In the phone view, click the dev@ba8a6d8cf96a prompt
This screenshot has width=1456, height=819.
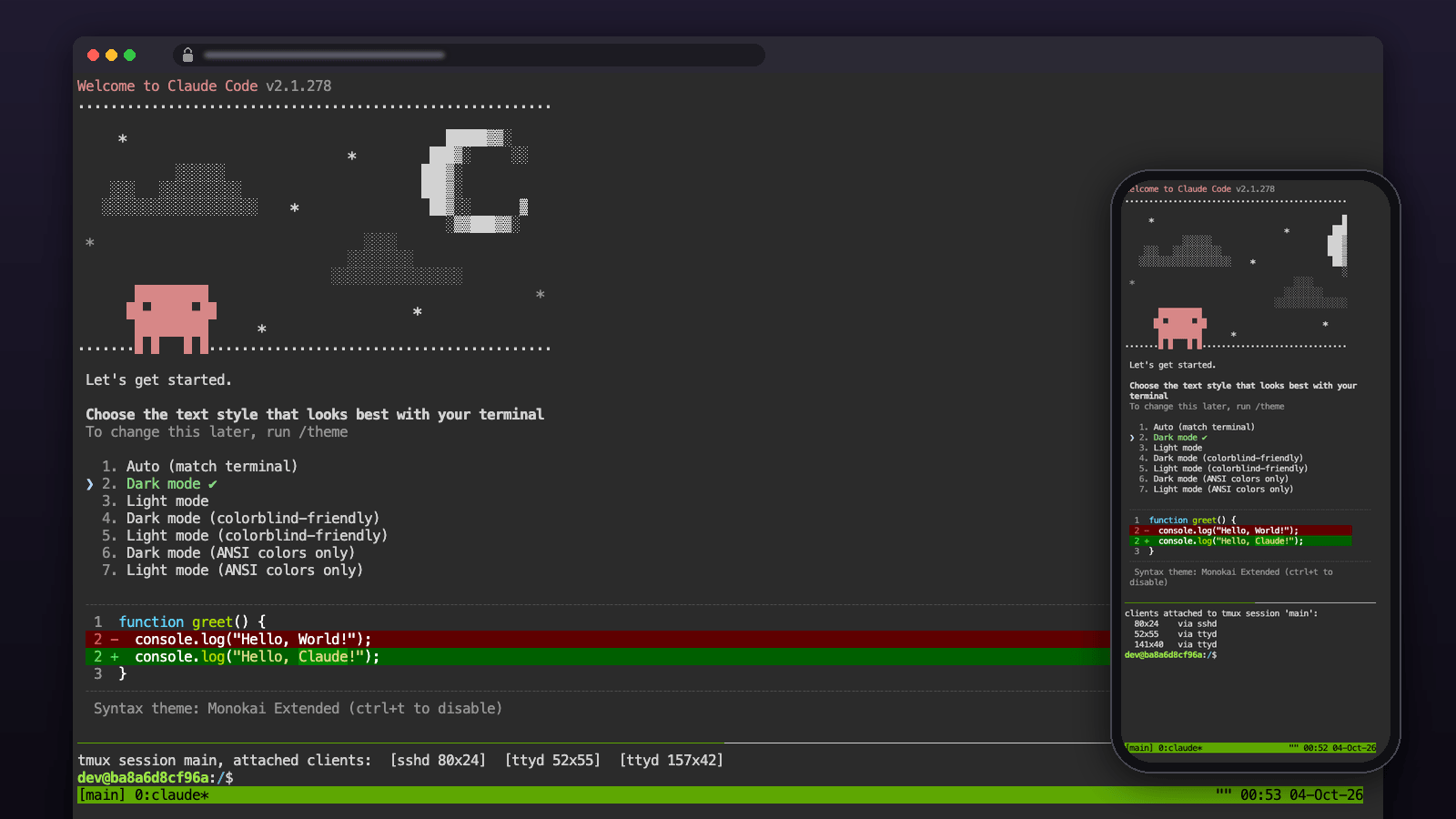pos(1170,655)
